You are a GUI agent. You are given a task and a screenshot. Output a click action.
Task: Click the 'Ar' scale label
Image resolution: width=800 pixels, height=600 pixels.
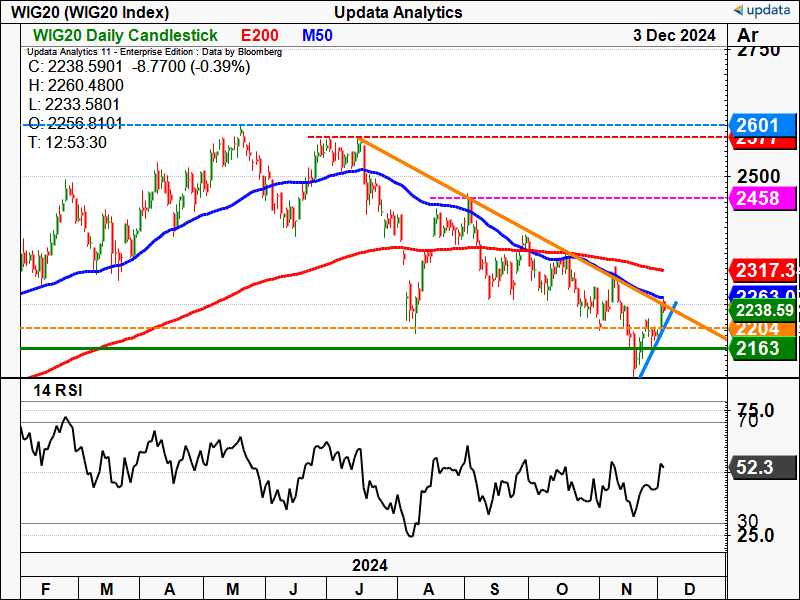pos(747,35)
